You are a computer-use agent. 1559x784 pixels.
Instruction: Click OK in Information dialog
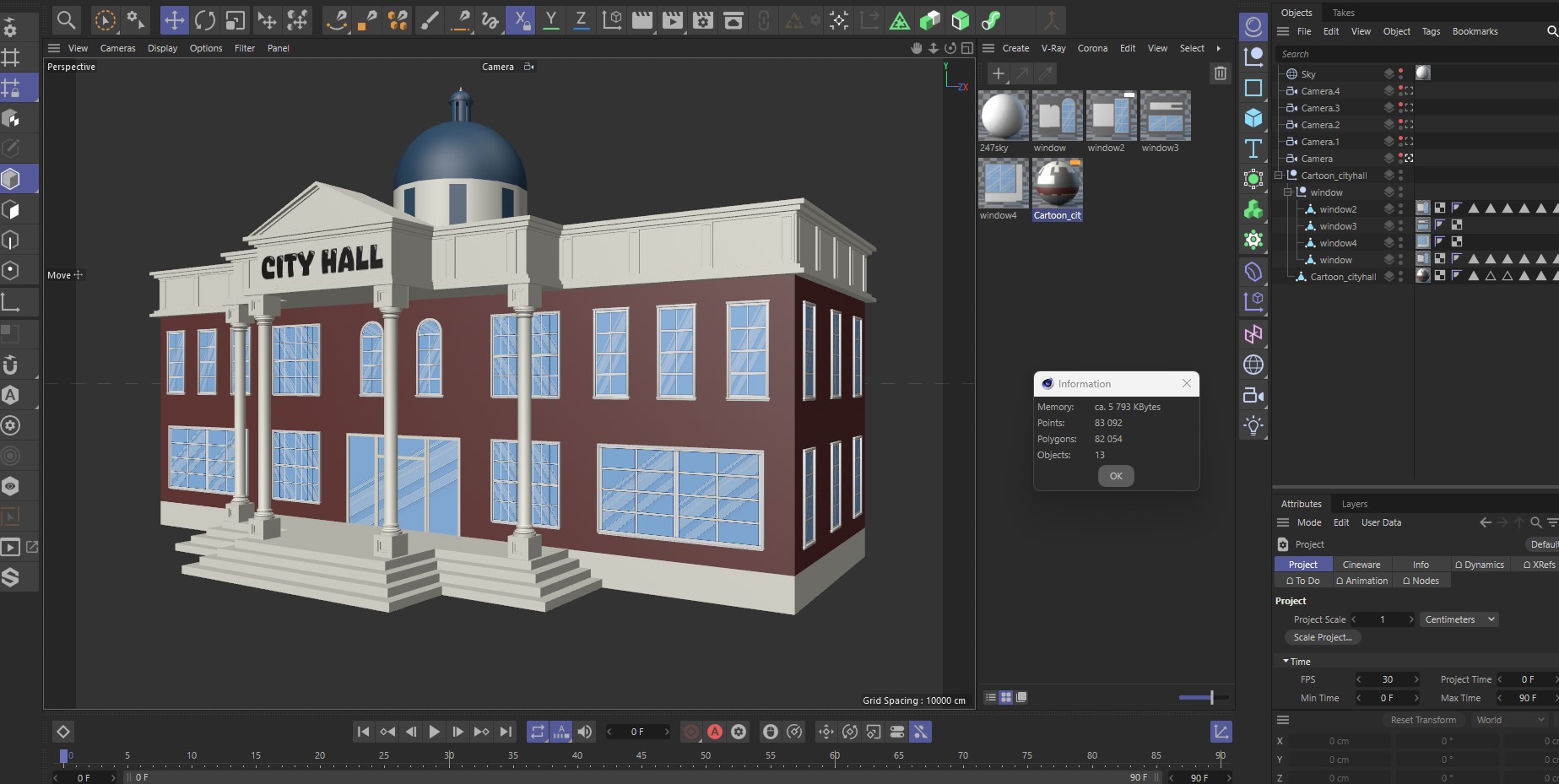click(1115, 476)
